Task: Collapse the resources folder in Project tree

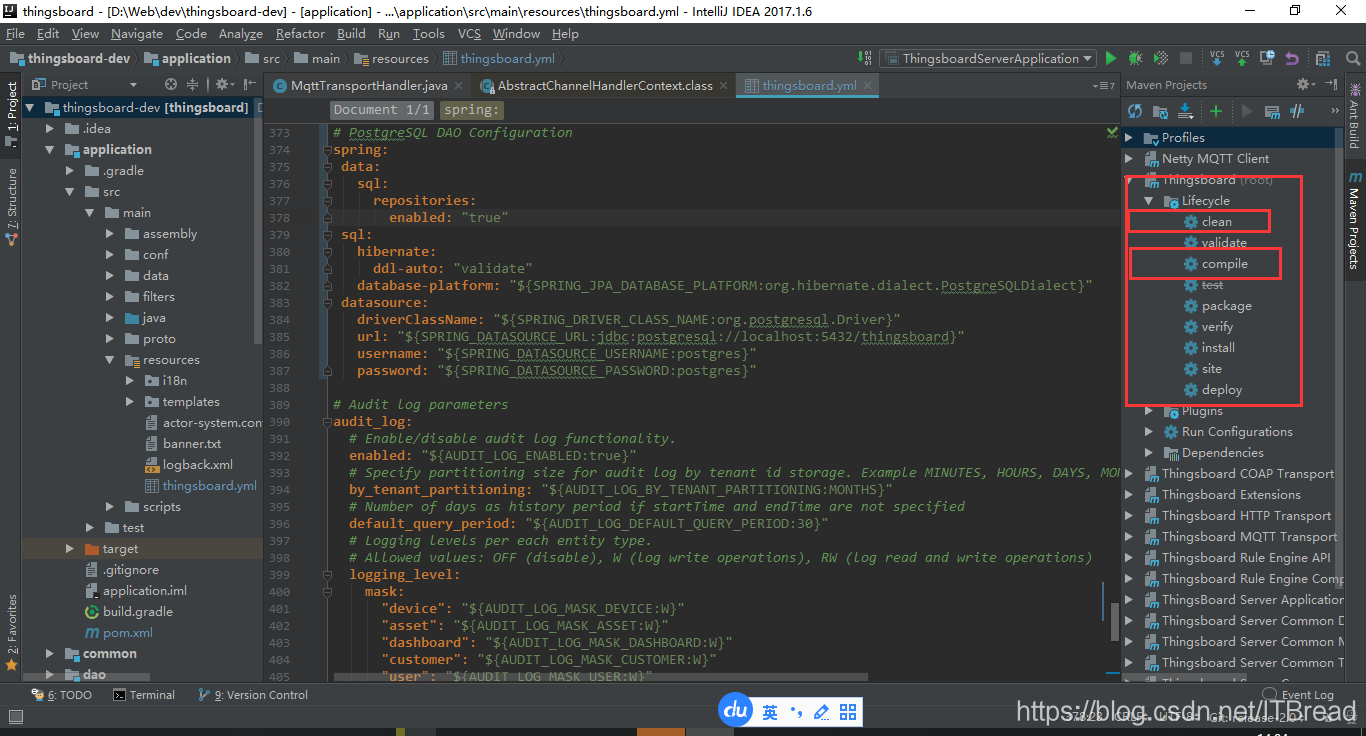Action: pyautogui.click(x=110, y=360)
